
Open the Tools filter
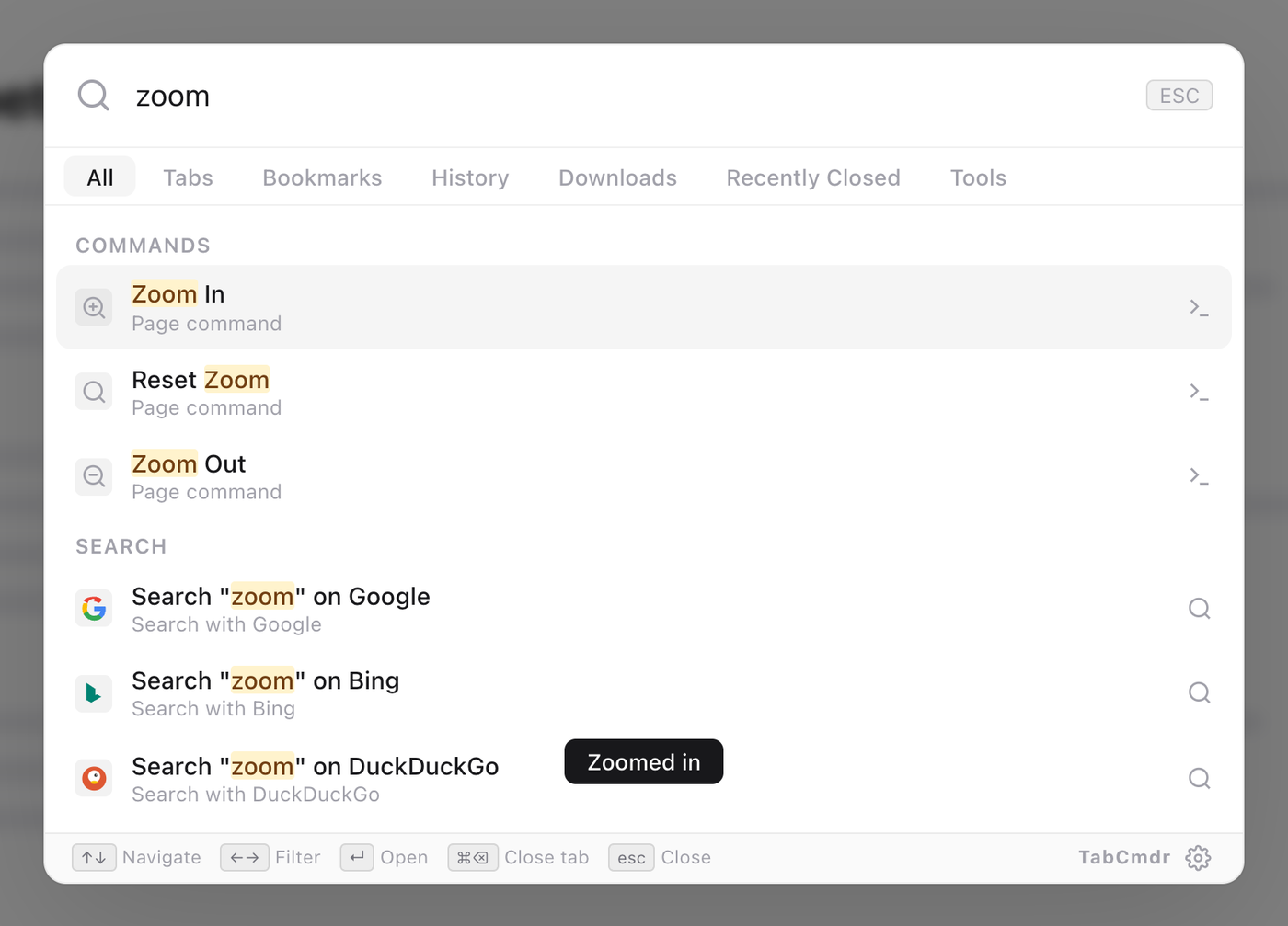coord(978,177)
